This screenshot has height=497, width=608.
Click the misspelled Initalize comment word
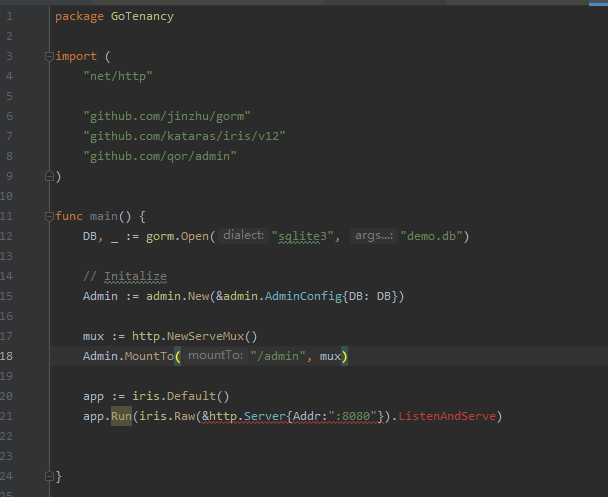point(135,276)
